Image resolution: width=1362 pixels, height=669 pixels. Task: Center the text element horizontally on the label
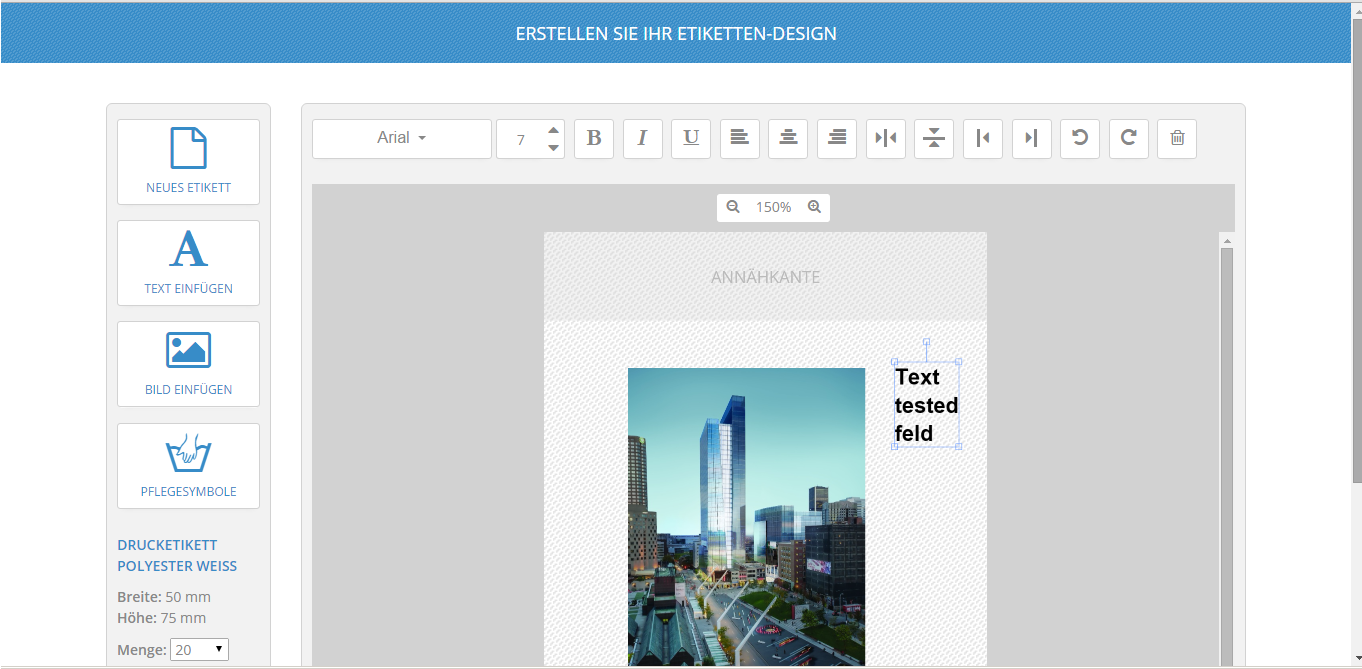pos(885,138)
